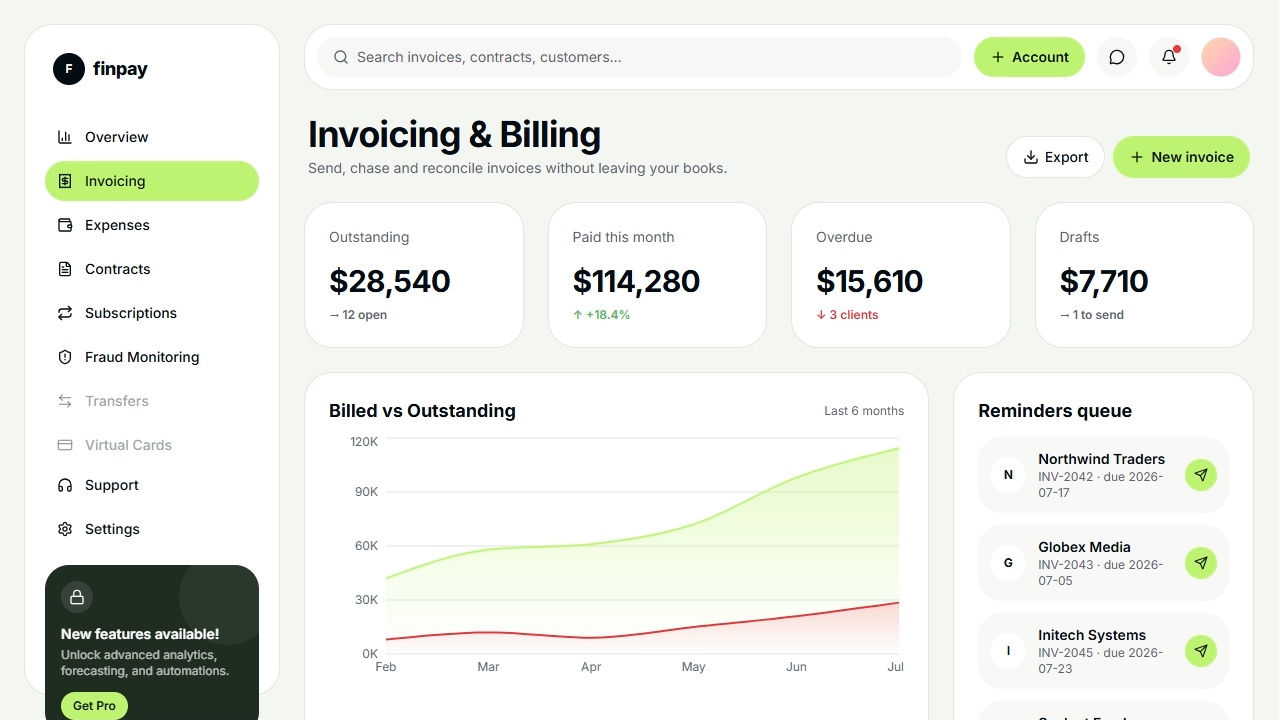The image size is (1280, 720).
Task: Send reminder to Northwind Traders
Action: click(1201, 475)
